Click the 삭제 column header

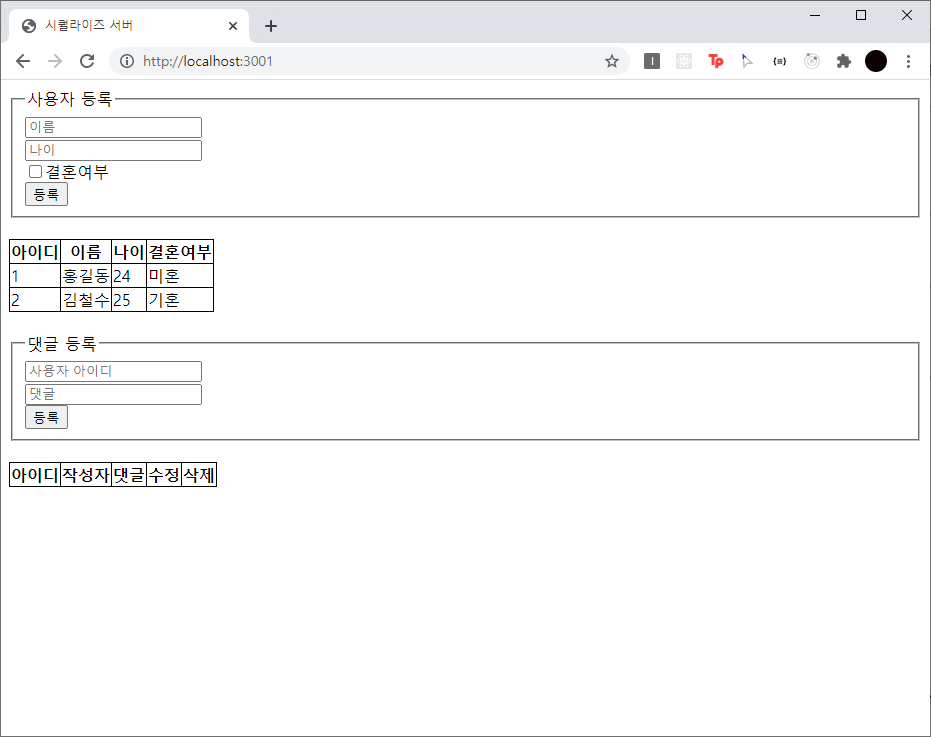click(x=199, y=475)
